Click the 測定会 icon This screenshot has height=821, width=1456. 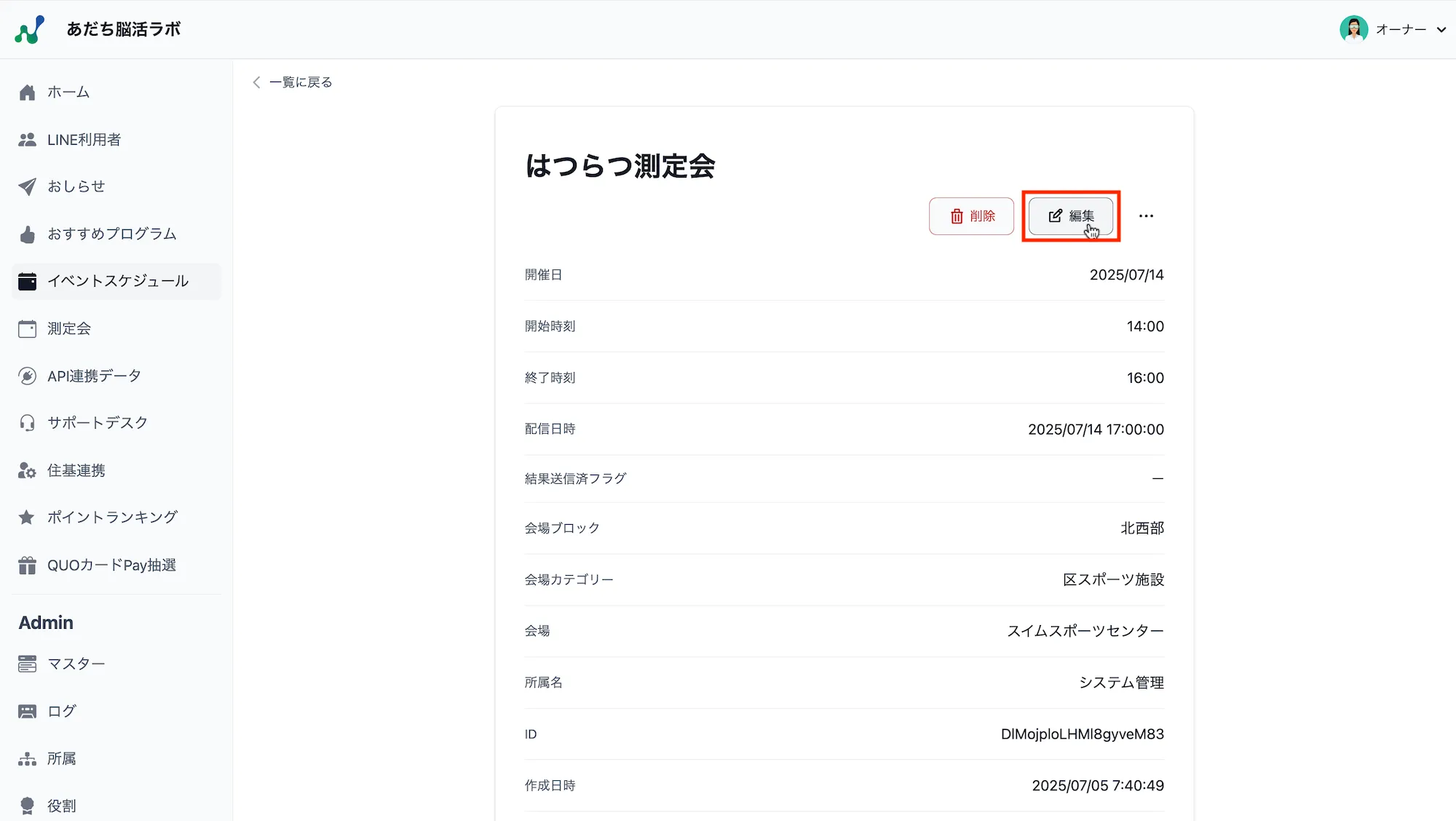tap(27, 328)
